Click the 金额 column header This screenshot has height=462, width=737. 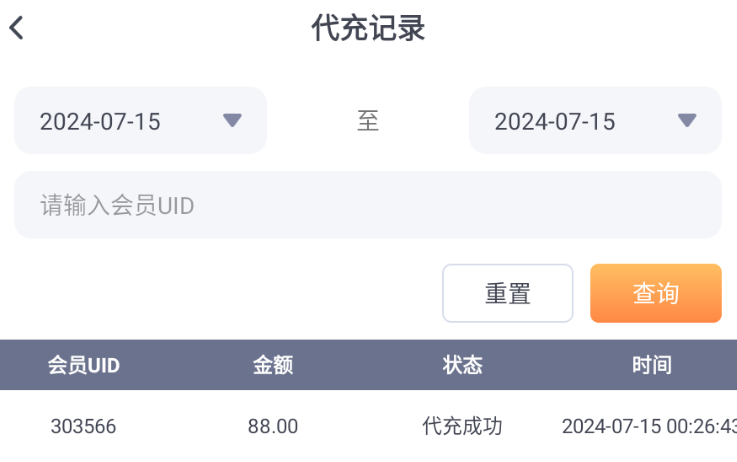(273, 365)
